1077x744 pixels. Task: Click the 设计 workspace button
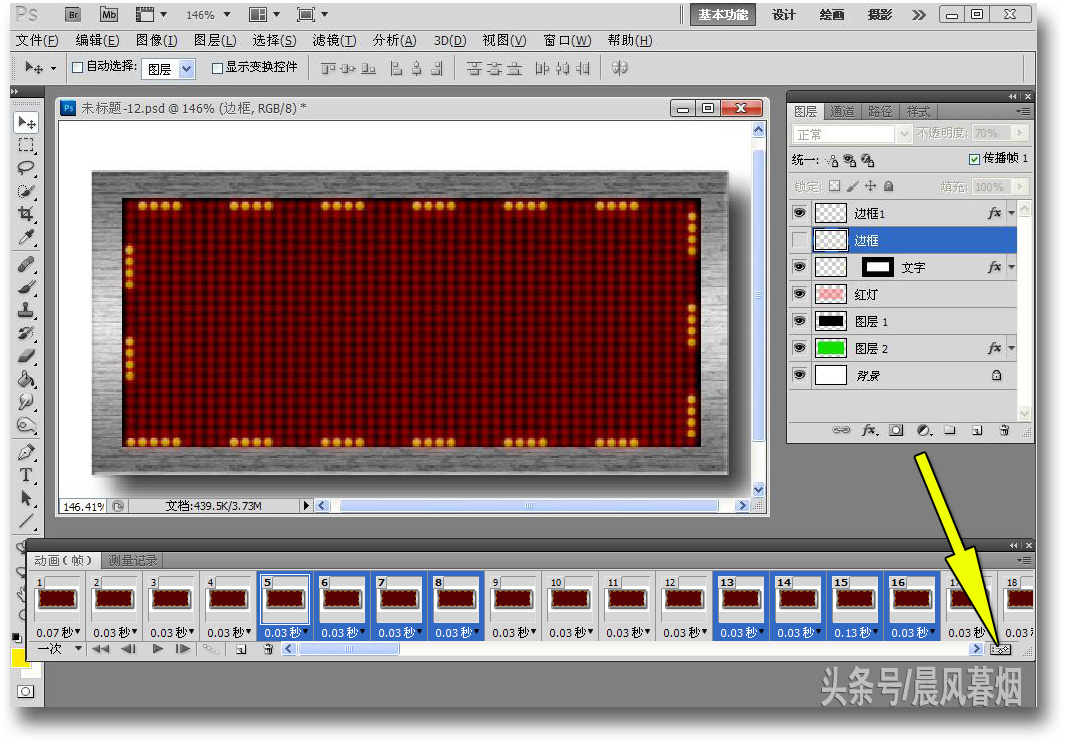[x=783, y=15]
